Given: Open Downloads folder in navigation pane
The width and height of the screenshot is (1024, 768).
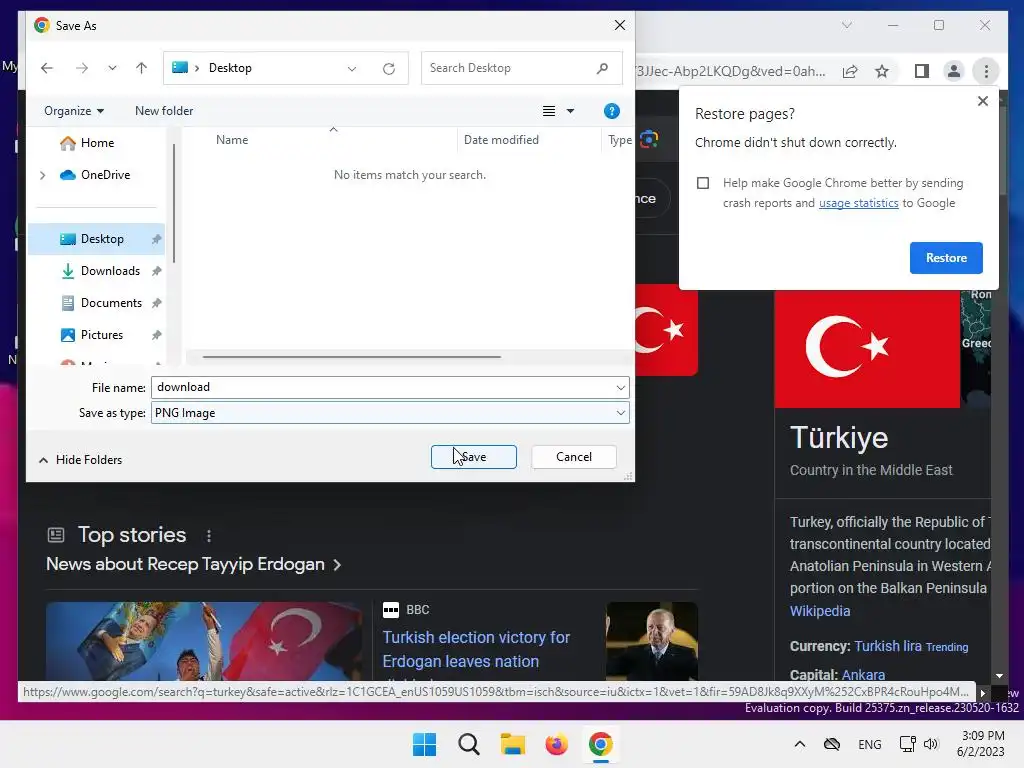Looking at the screenshot, I should [x=110, y=271].
